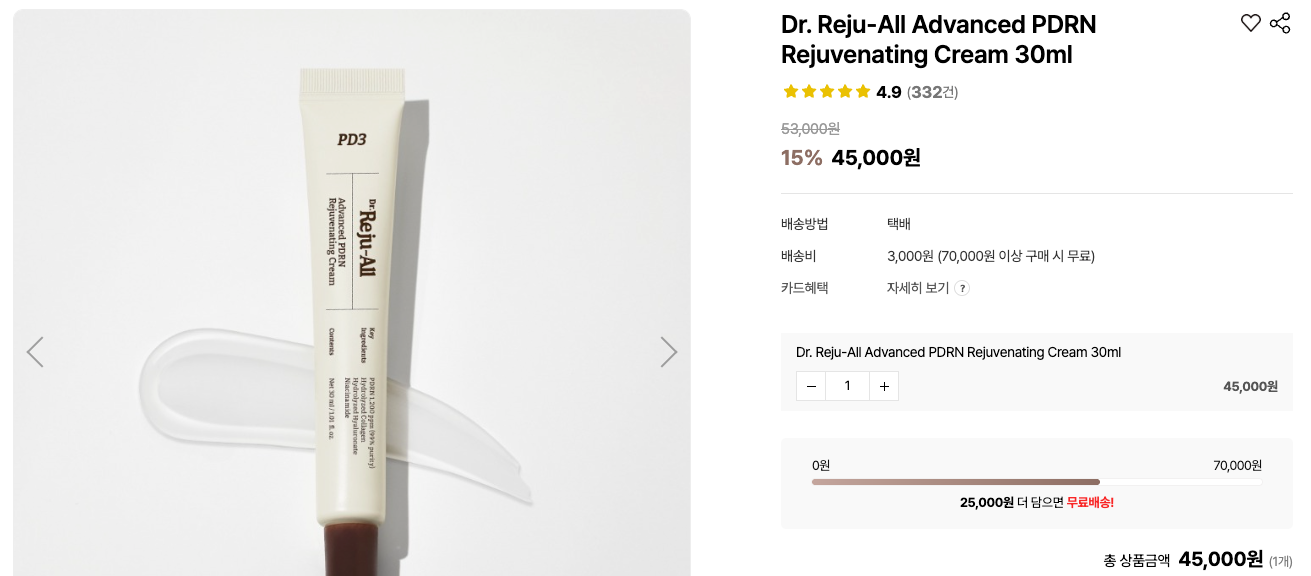Decrease quantity with the minus button
Viewport: 1311px width, 576px height.
[811, 386]
